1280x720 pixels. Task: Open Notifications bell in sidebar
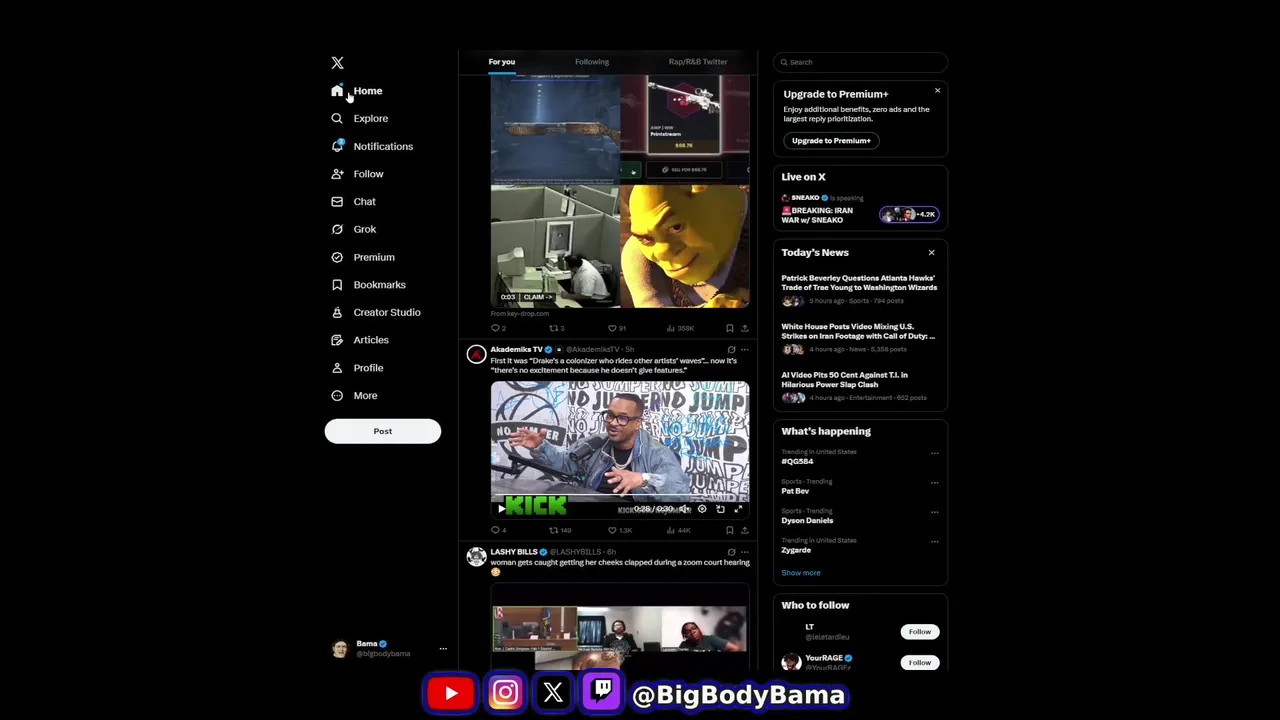[337, 146]
